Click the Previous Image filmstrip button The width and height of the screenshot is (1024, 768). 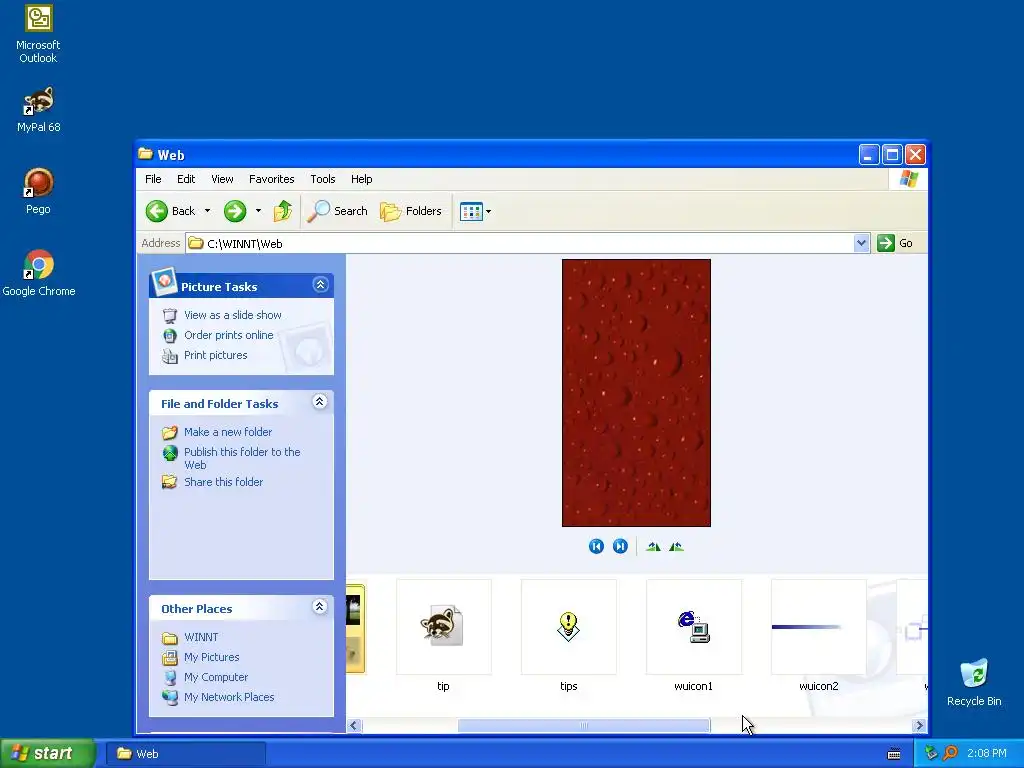(596, 546)
